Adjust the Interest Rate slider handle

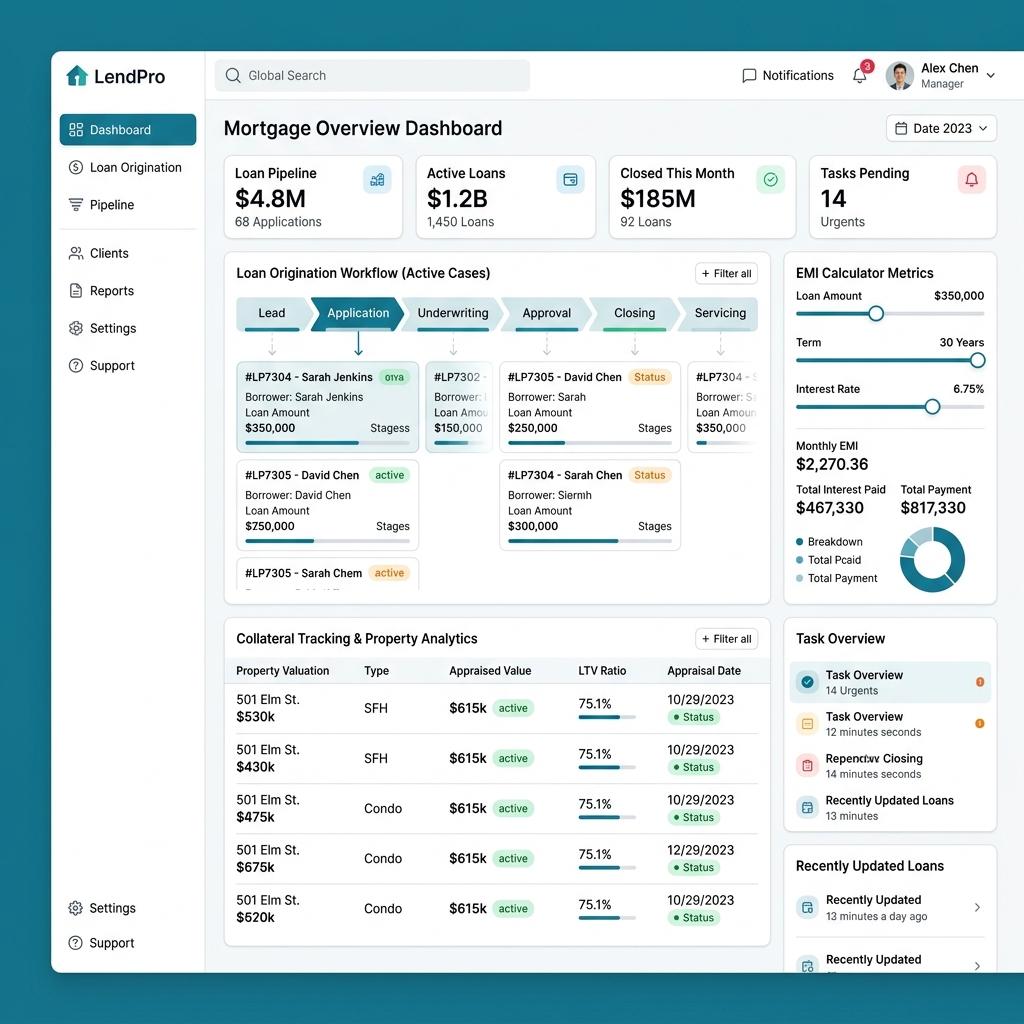[932, 407]
